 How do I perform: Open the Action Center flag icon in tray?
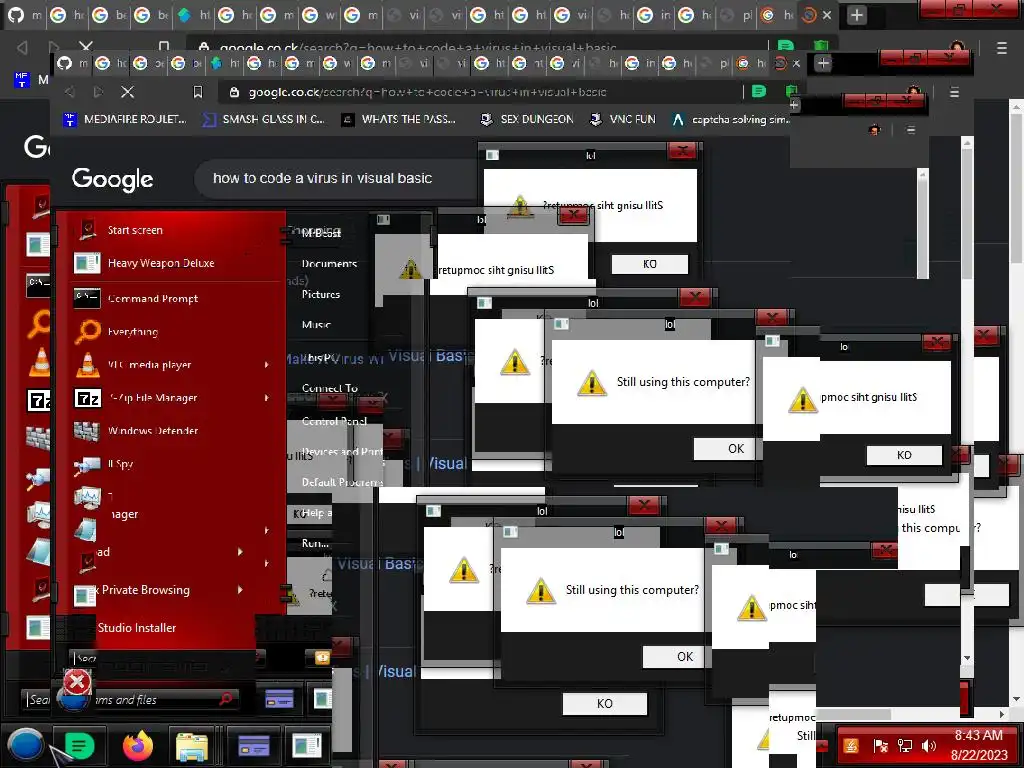(880, 745)
